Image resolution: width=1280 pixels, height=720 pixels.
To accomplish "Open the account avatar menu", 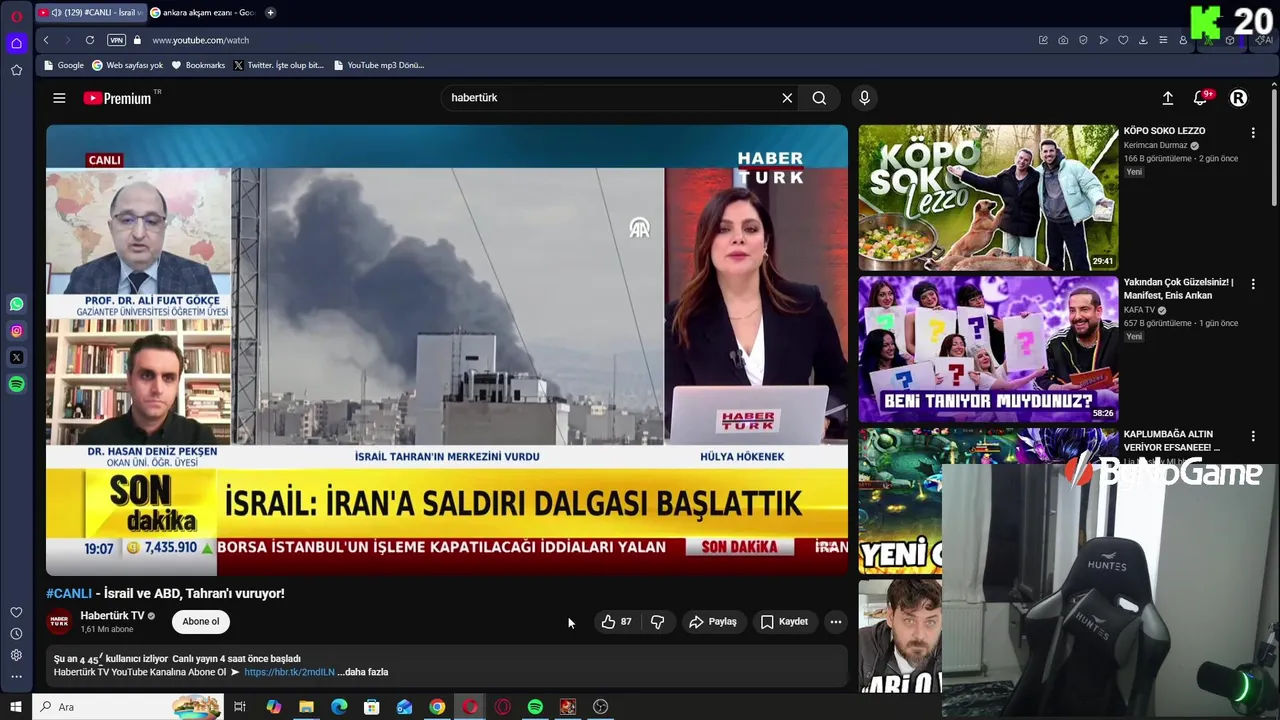I will pyautogui.click(x=1238, y=98).
